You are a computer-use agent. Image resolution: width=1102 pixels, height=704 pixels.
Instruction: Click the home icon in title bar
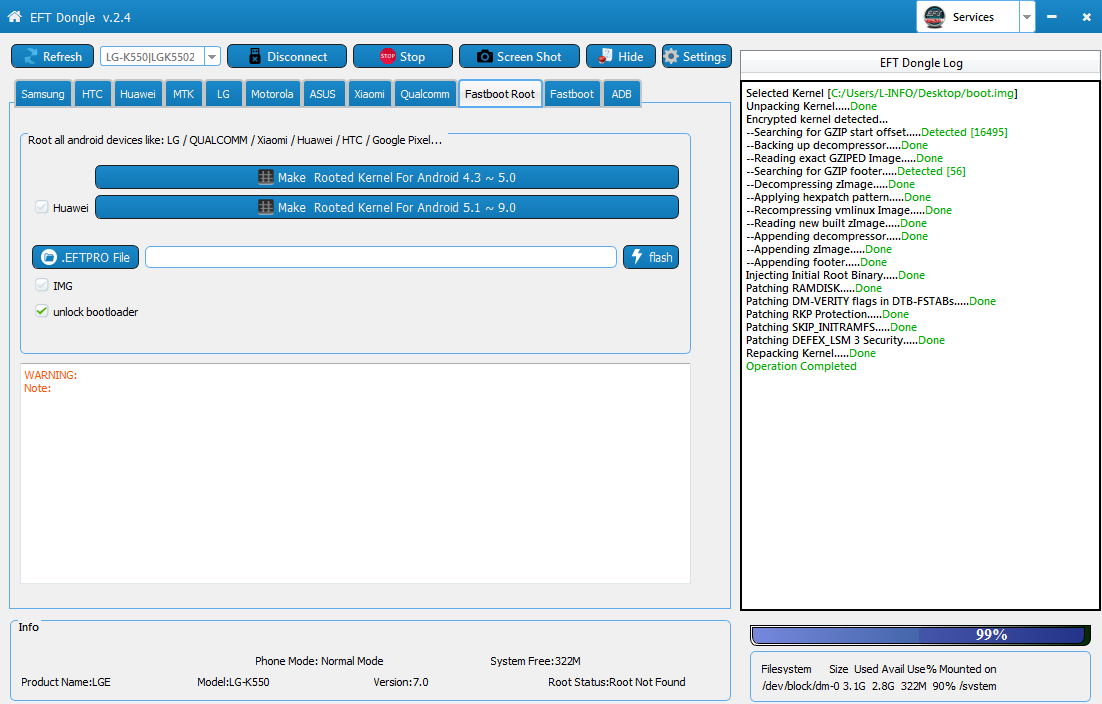[14, 16]
